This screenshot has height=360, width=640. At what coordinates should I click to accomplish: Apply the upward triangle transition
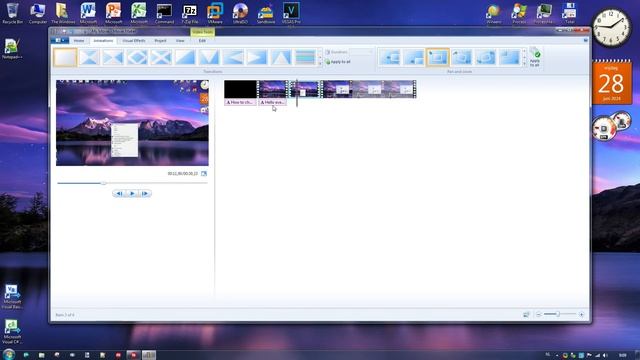click(x=281, y=58)
